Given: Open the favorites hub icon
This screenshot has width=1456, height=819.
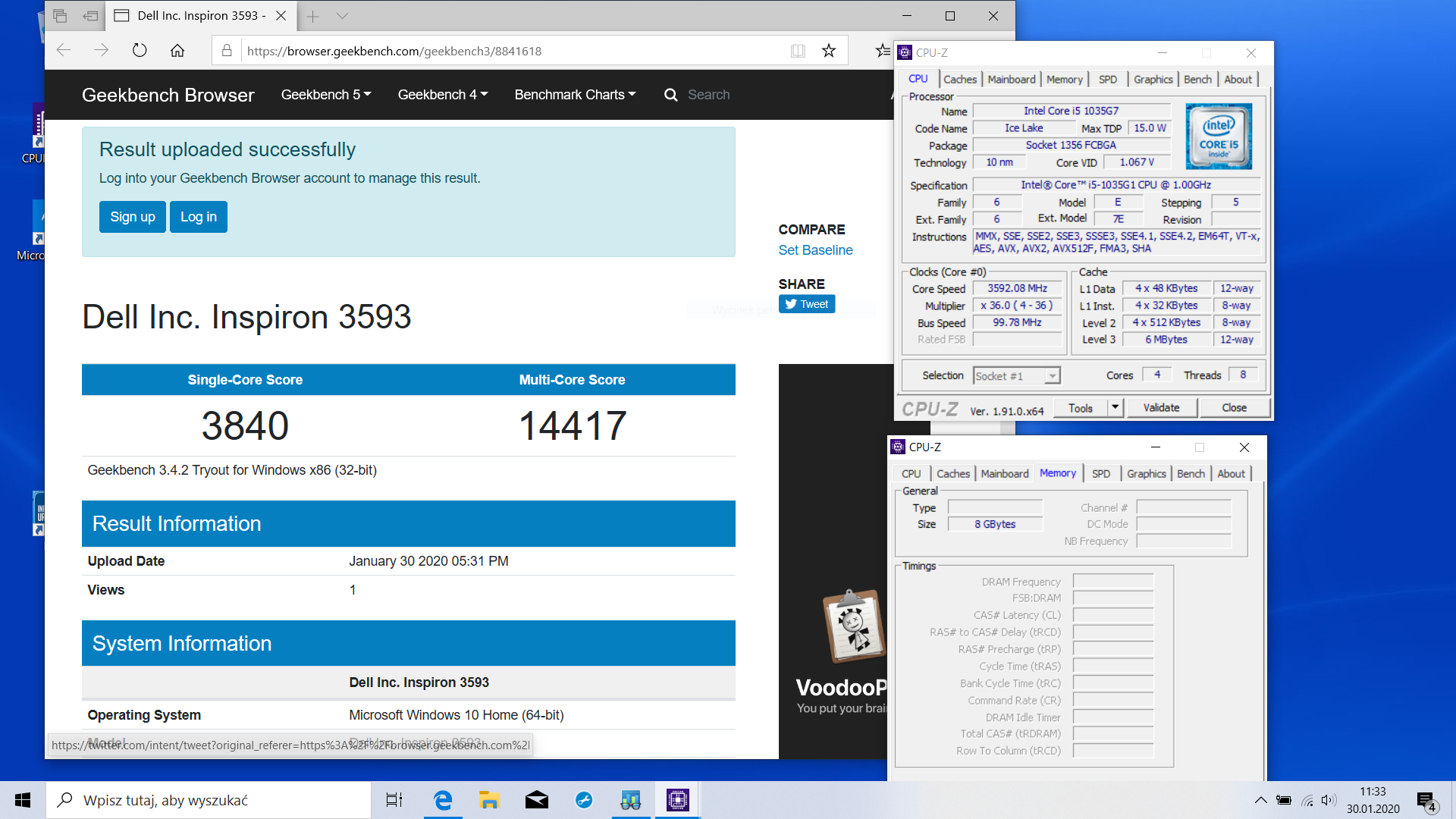Looking at the screenshot, I should pyautogui.click(x=883, y=51).
